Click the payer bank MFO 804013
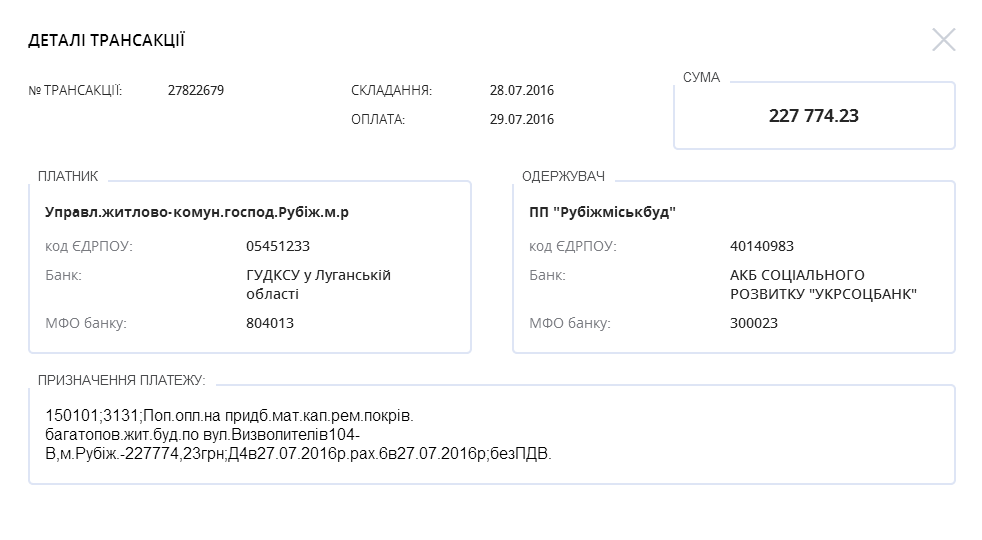982x540 pixels. click(x=270, y=323)
